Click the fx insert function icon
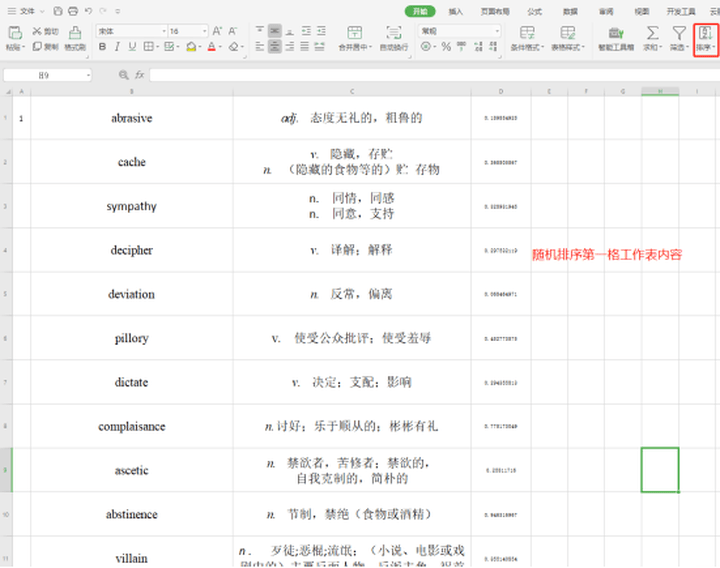The image size is (720, 568). 140,75
